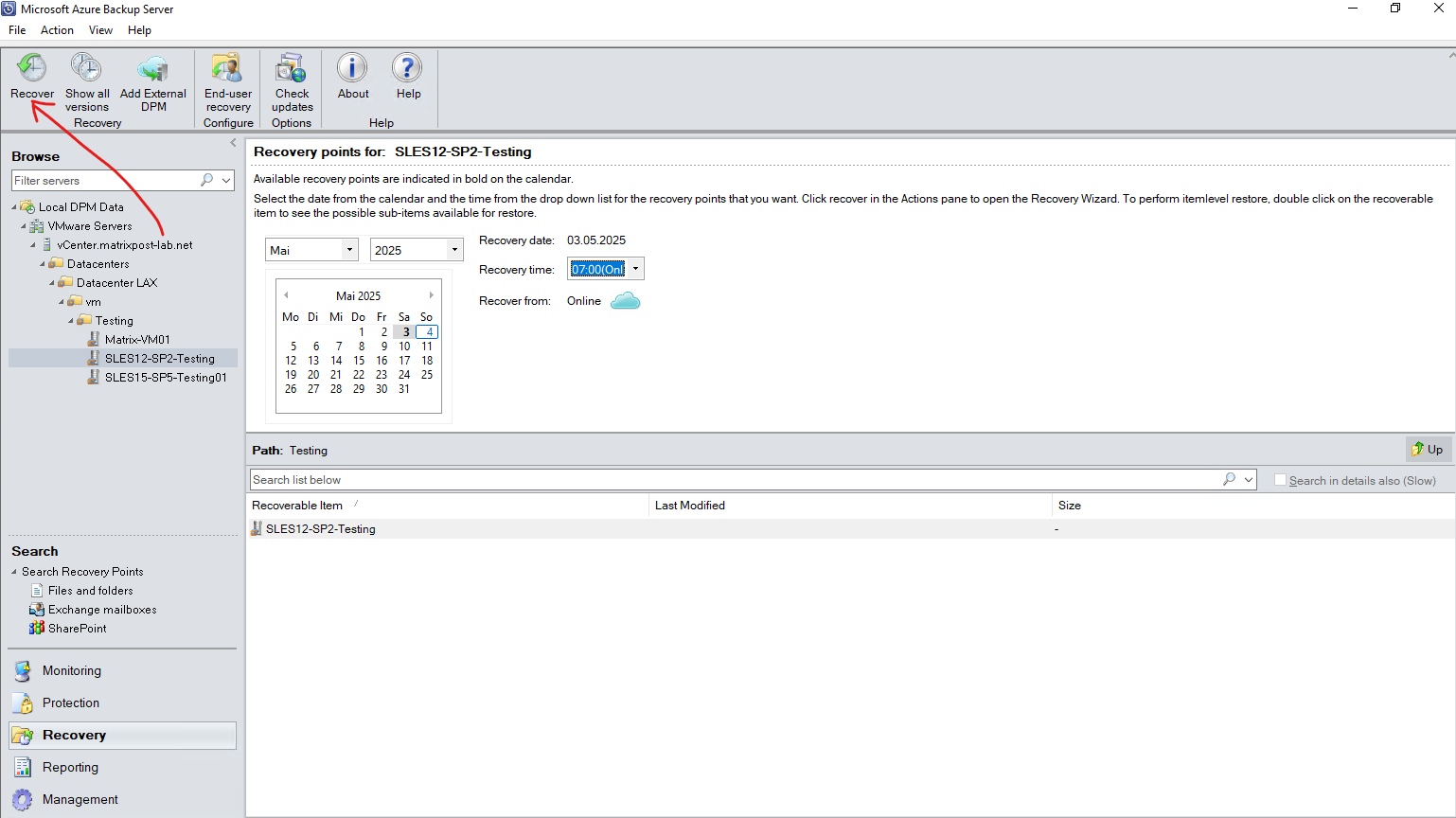The image size is (1456, 818).
Task: Expand Search list below dropdown arrow
Action: pyautogui.click(x=1249, y=480)
